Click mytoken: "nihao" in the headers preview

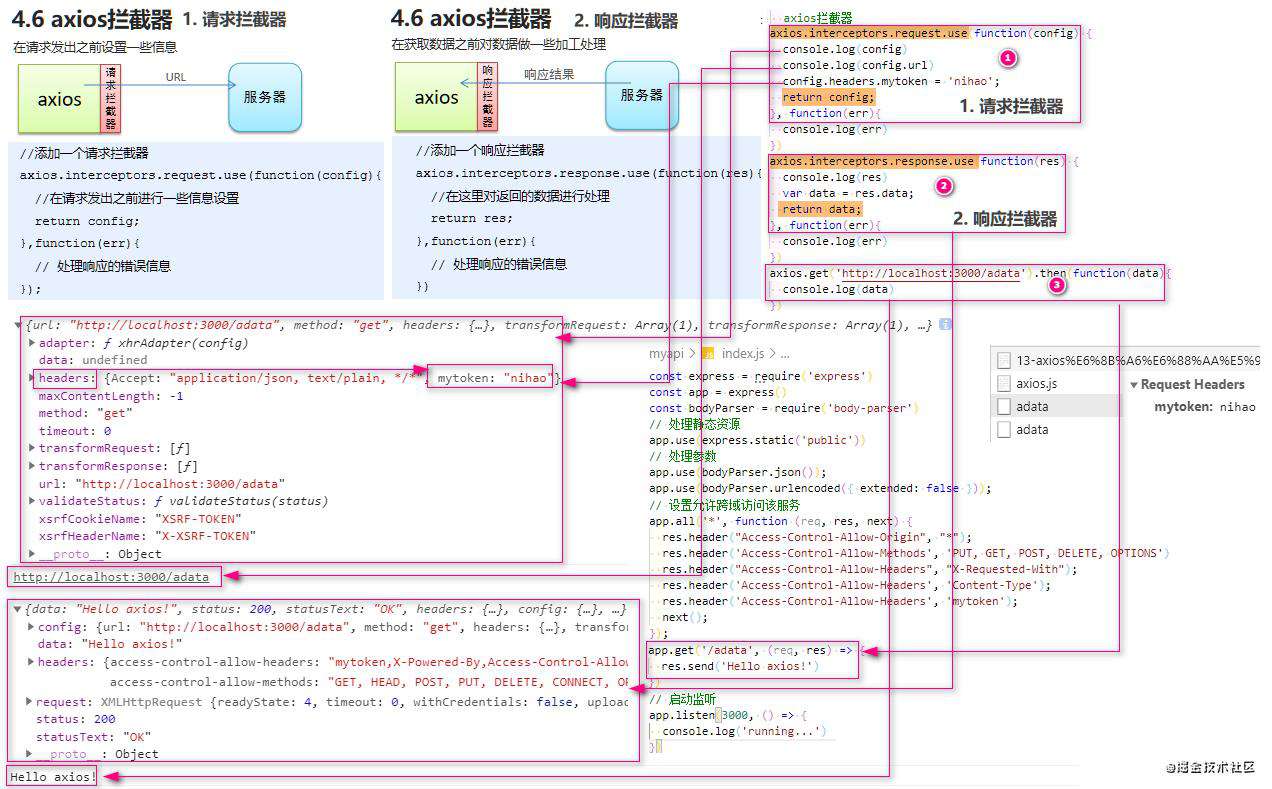494,378
